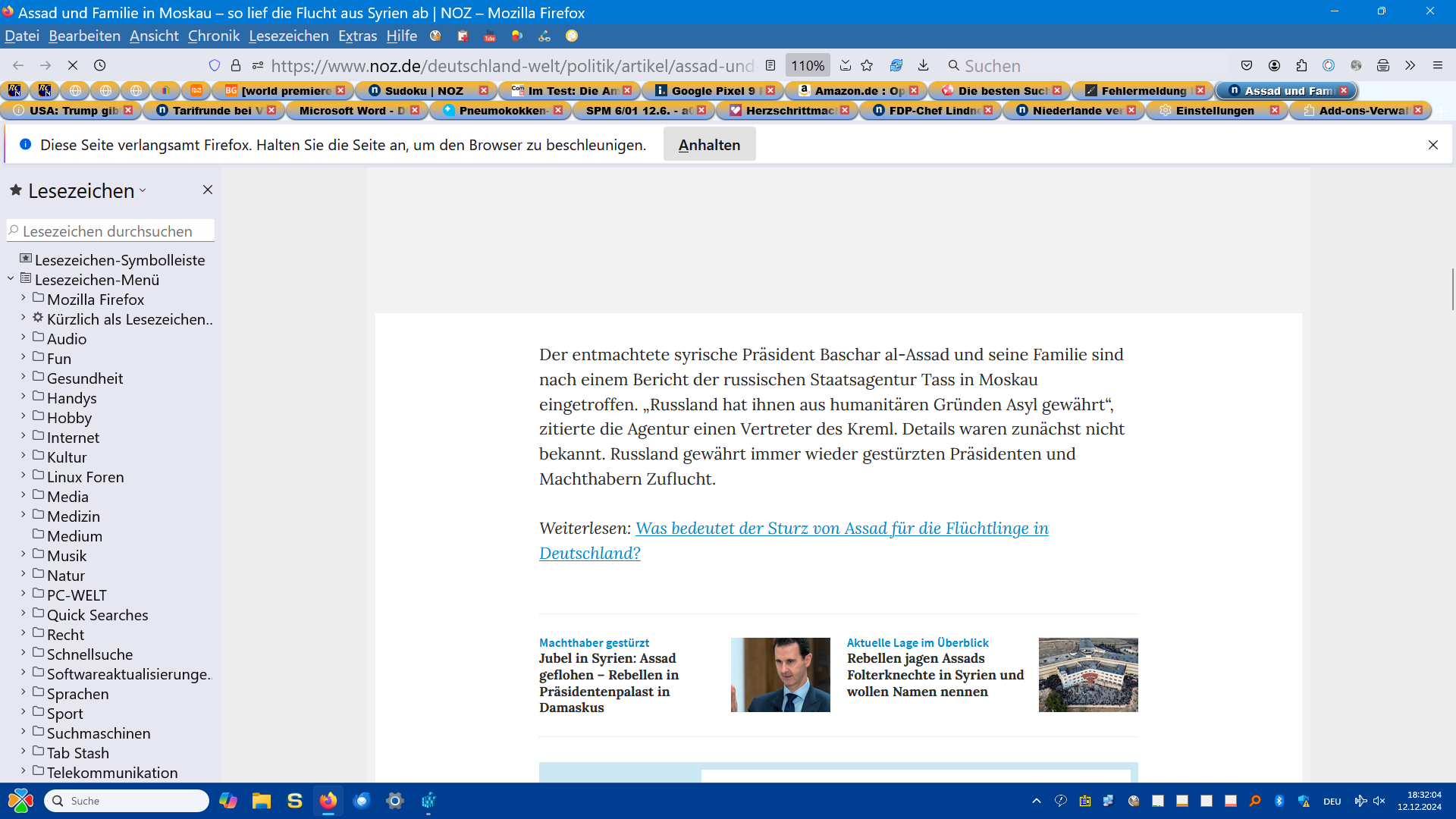This screenshot has height=819, width=1456.
Task: Dismiss the slow page notification bar
Action: (1432, 145)
